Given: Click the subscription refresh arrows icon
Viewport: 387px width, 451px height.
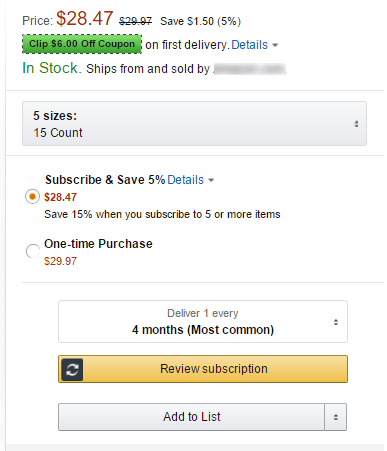Looking at the screenshot, I should point(72,369).
